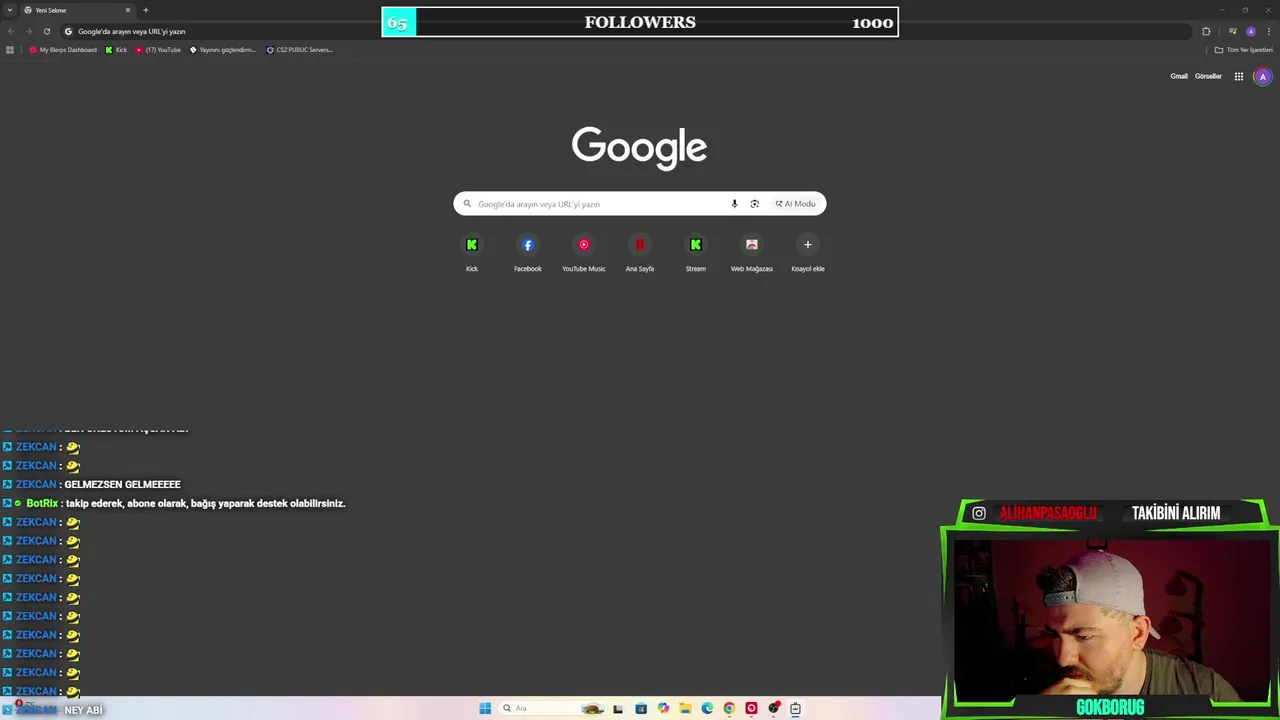
Task: Open the Windows Start menu
Action: coord(485,708)
